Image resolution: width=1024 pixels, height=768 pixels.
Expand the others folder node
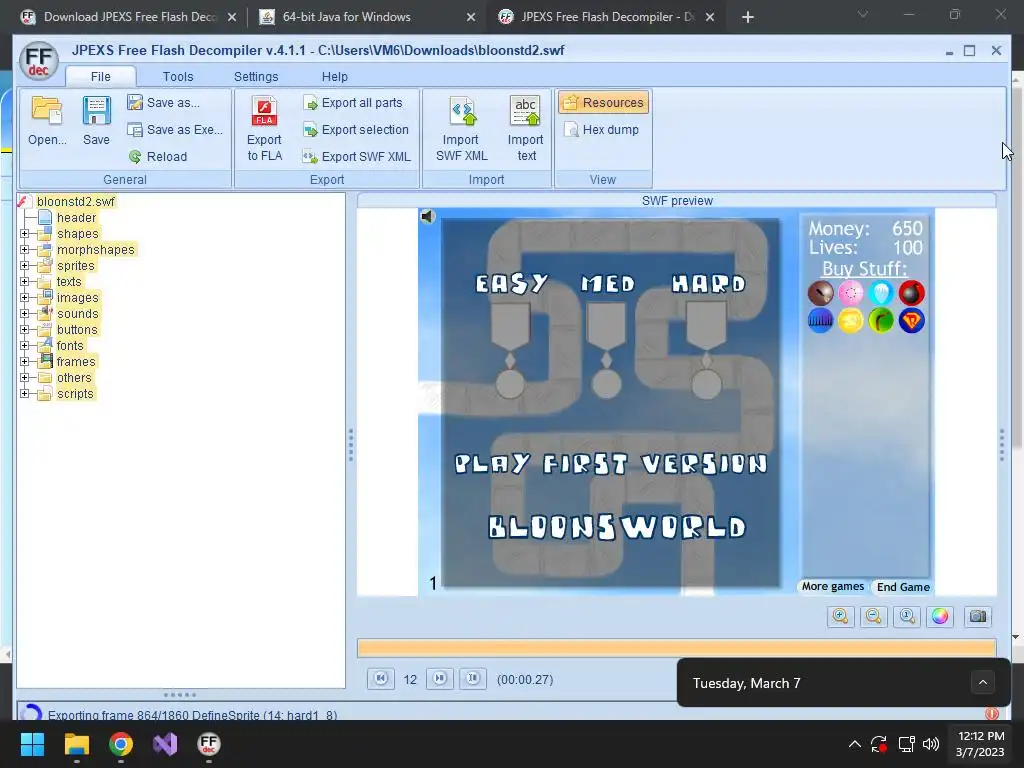pyautogui.click(x=24, y=377)
